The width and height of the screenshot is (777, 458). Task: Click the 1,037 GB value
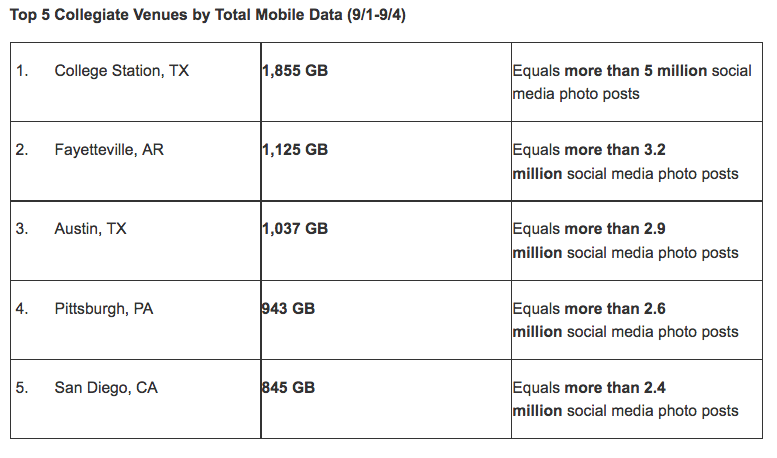pos(295,229)
